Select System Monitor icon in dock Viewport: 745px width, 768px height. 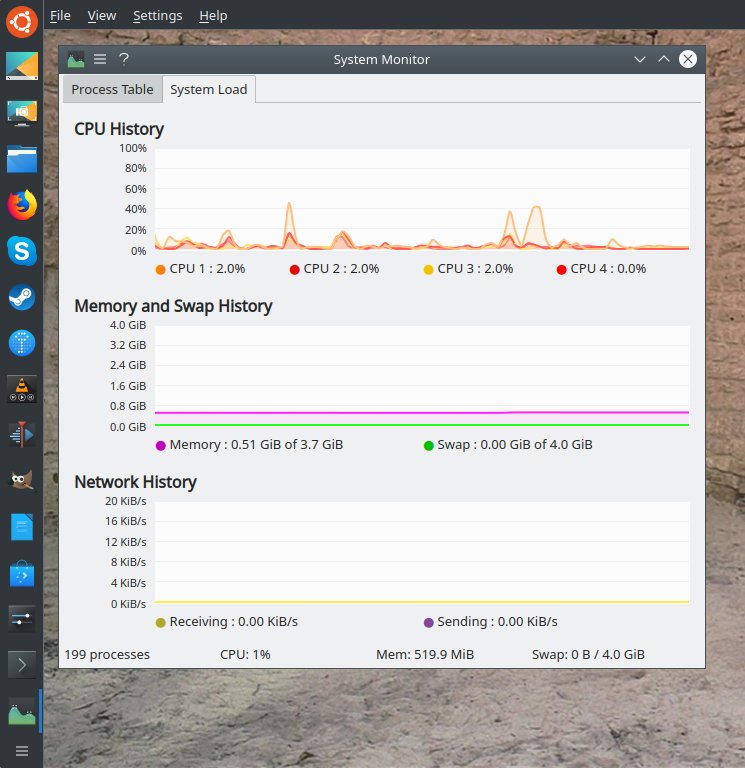[x=22, y=713]
